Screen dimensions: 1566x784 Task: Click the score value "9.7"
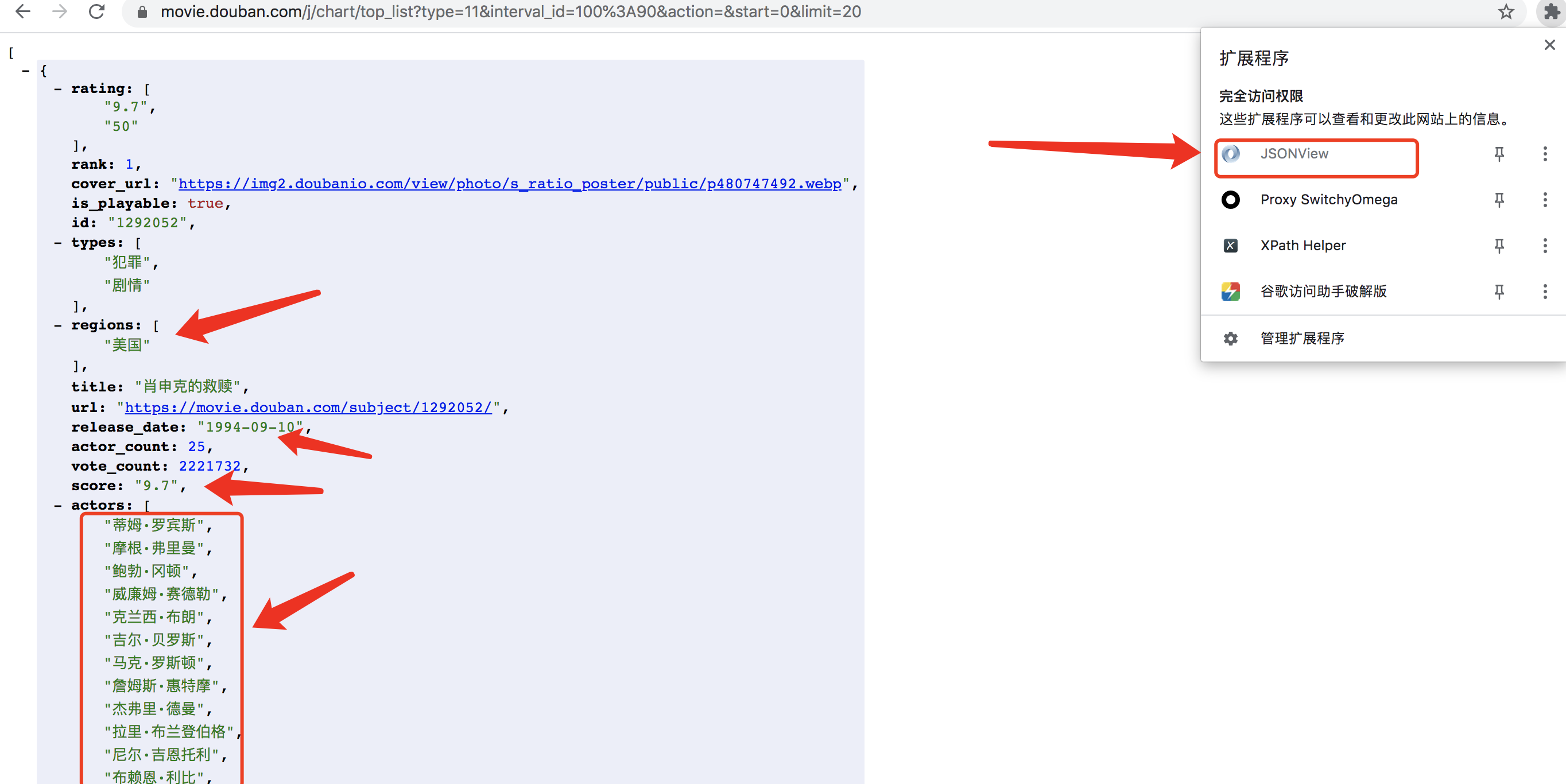pos(156,486)
